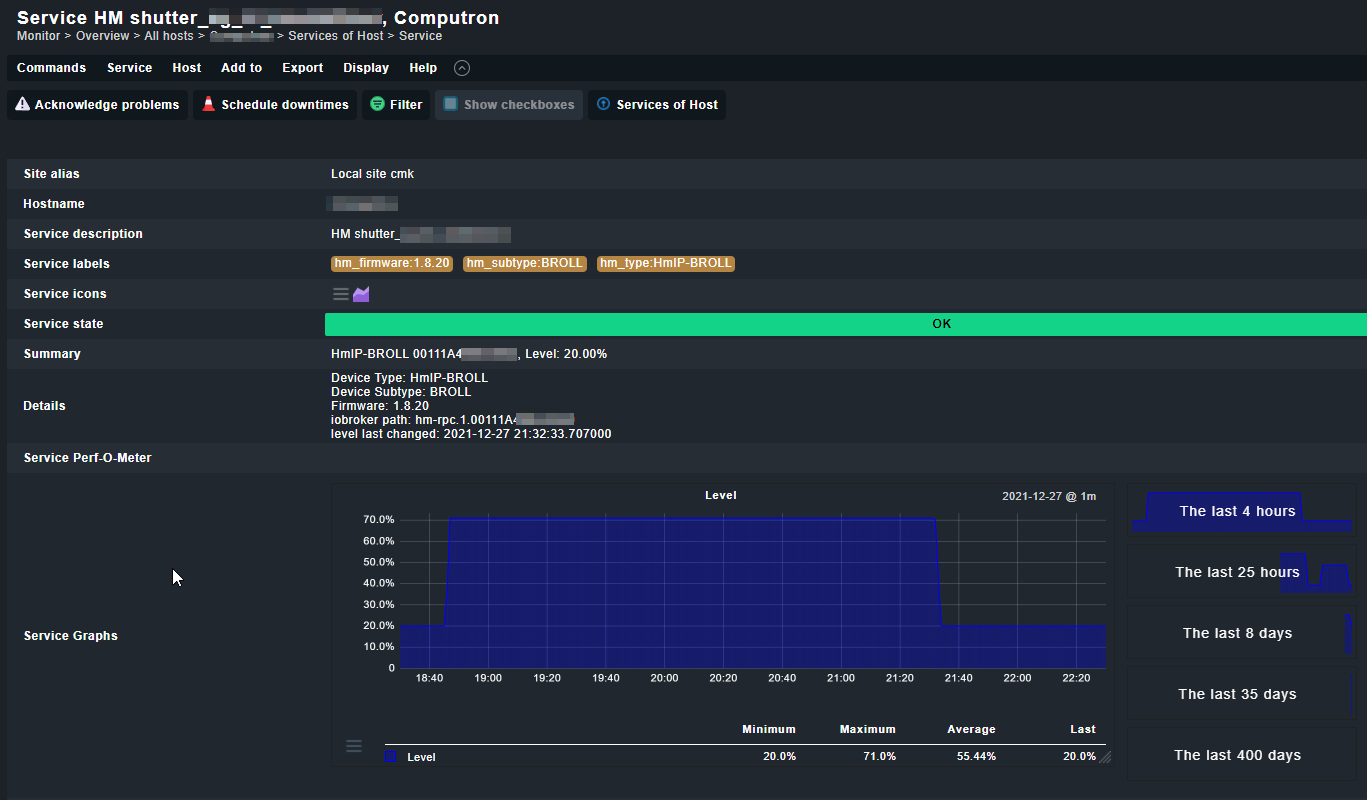Open Services of Host breadcrumb link
This screenshot has height=800, width=1367.
335,36
